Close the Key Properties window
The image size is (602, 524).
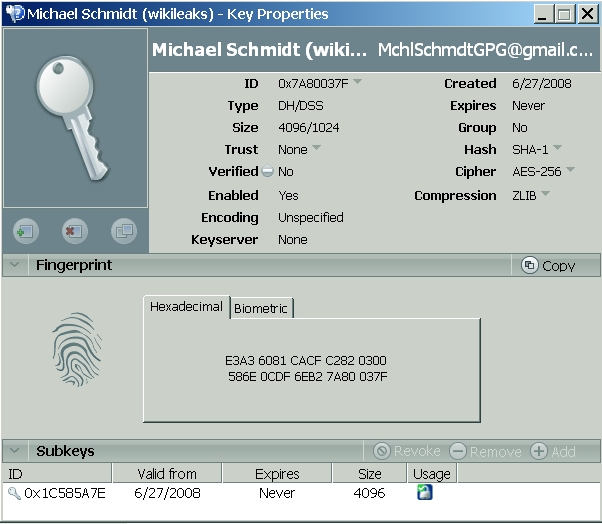tap(588, 14)
